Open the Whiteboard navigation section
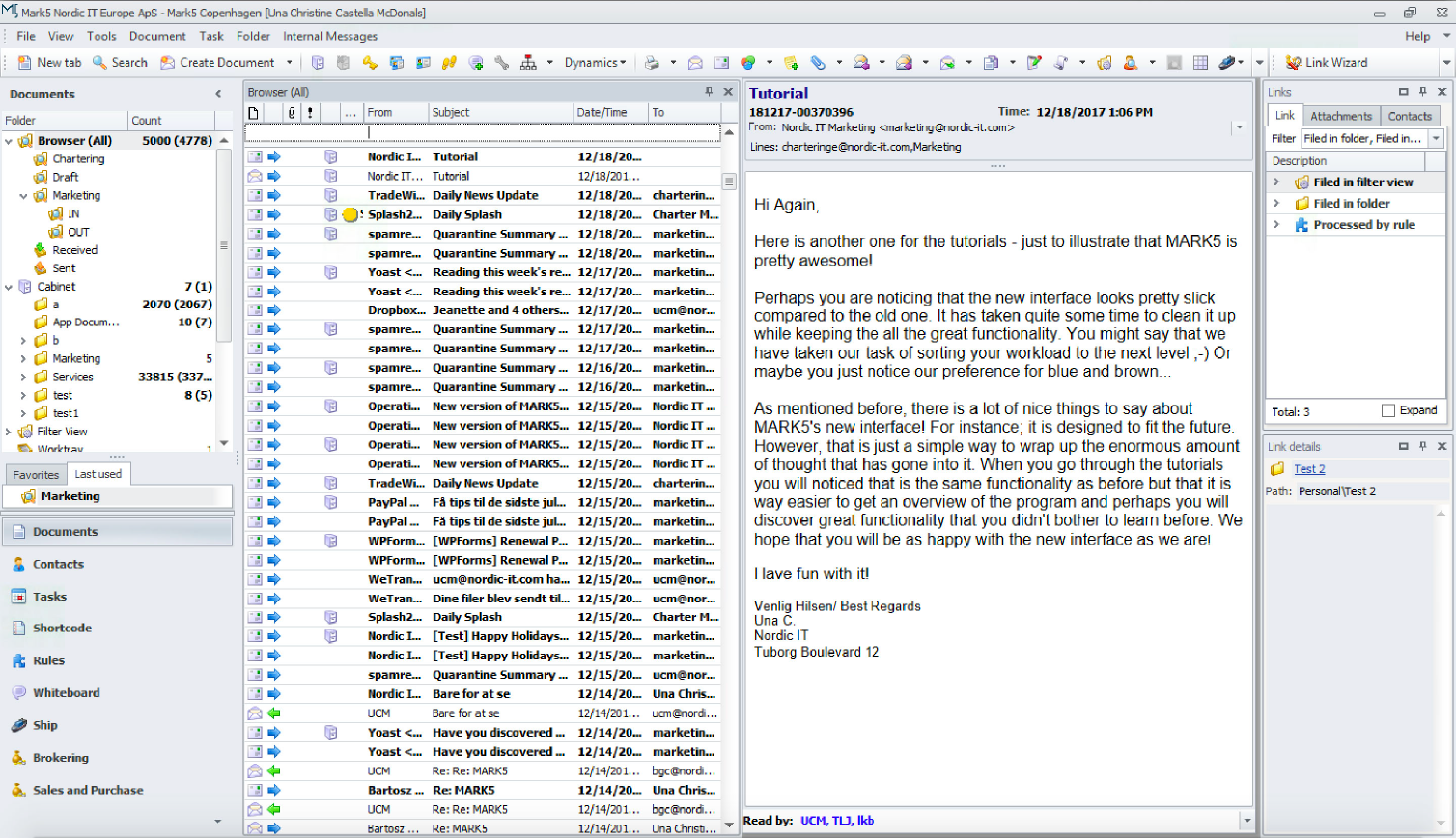The image size is (1456, 839). coord(117,693)
